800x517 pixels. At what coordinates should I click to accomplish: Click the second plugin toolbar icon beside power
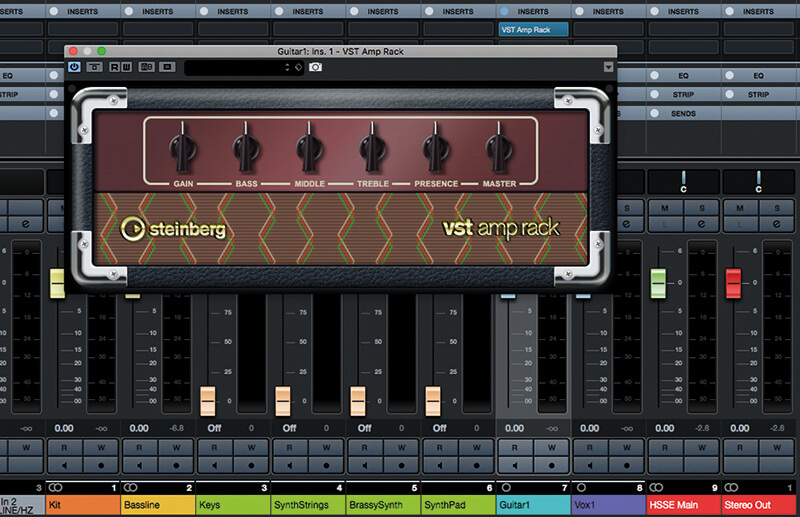coord(94,67)
